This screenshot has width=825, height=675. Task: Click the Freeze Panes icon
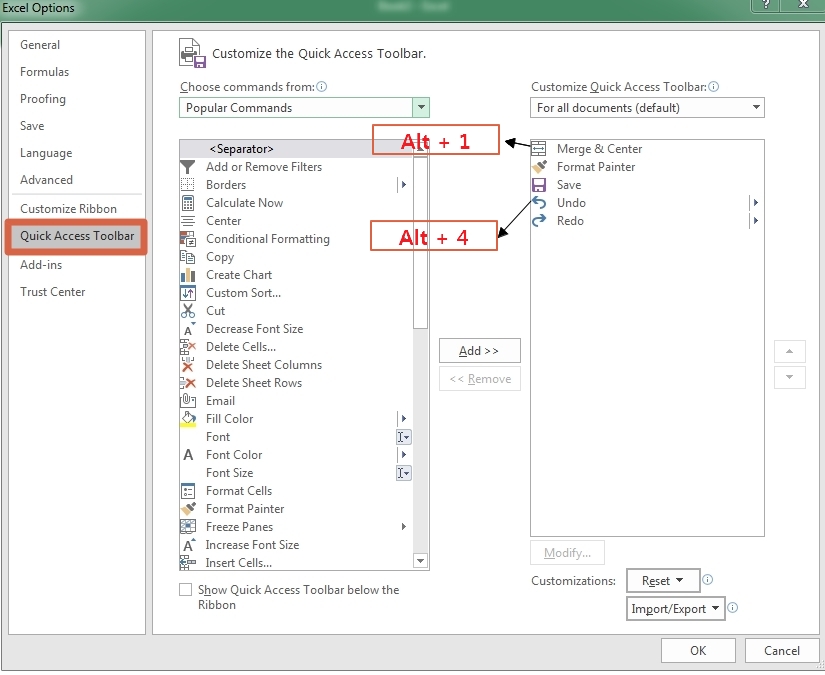tap(187, 527)
